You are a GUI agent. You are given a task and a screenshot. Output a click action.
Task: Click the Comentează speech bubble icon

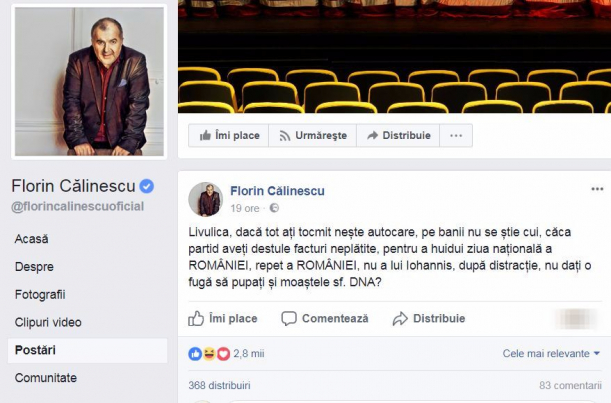coord(289,319)
